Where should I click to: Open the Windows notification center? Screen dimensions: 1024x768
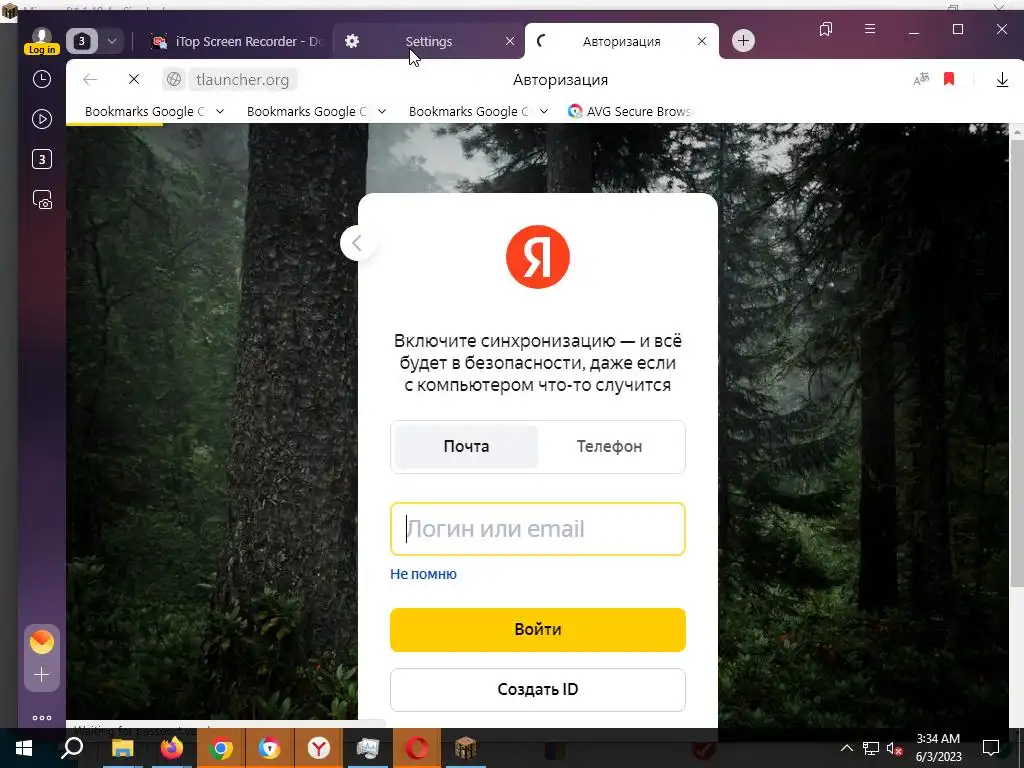click(991, 748)
